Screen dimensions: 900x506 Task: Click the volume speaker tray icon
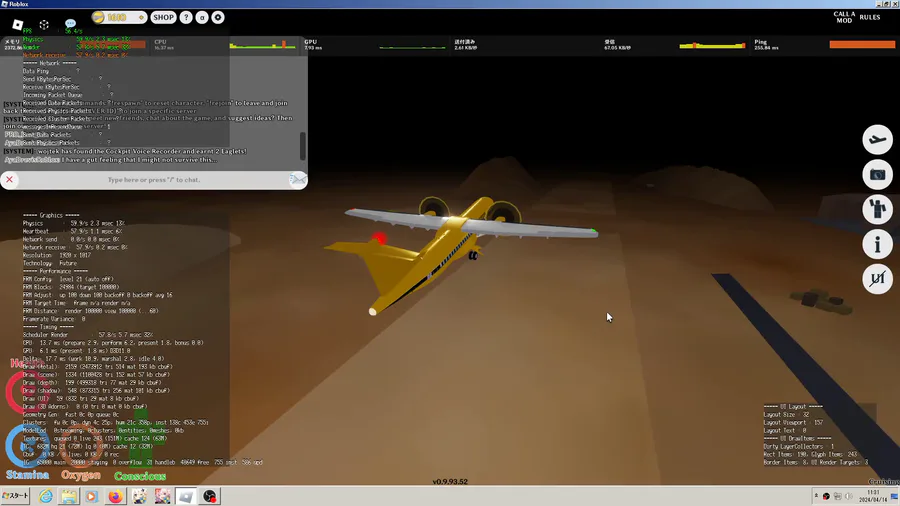pyautogui.click(x=848, y=496)
